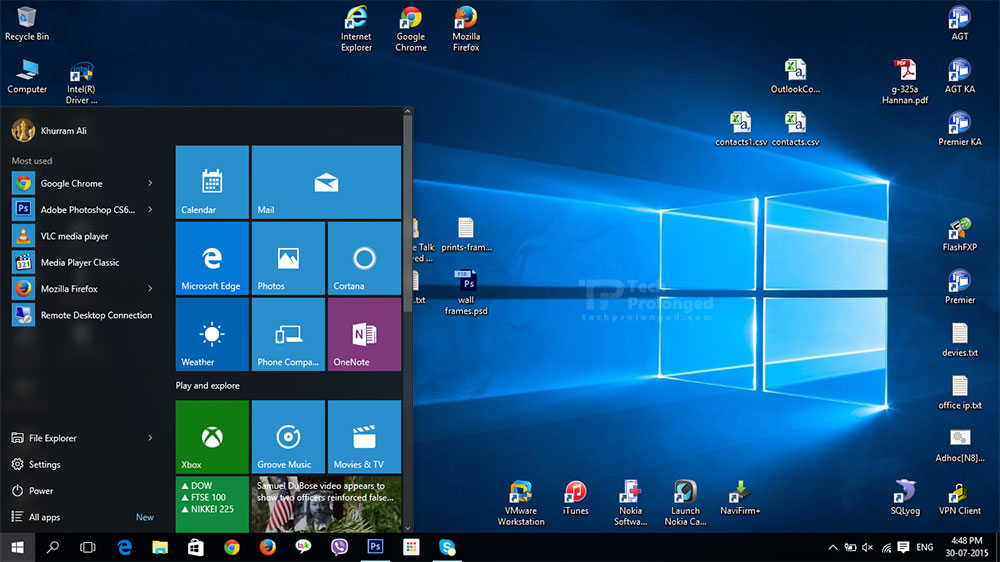Select the contacts1.csv file
This screenshot has width=1000, height=562.
click(740, 129)
